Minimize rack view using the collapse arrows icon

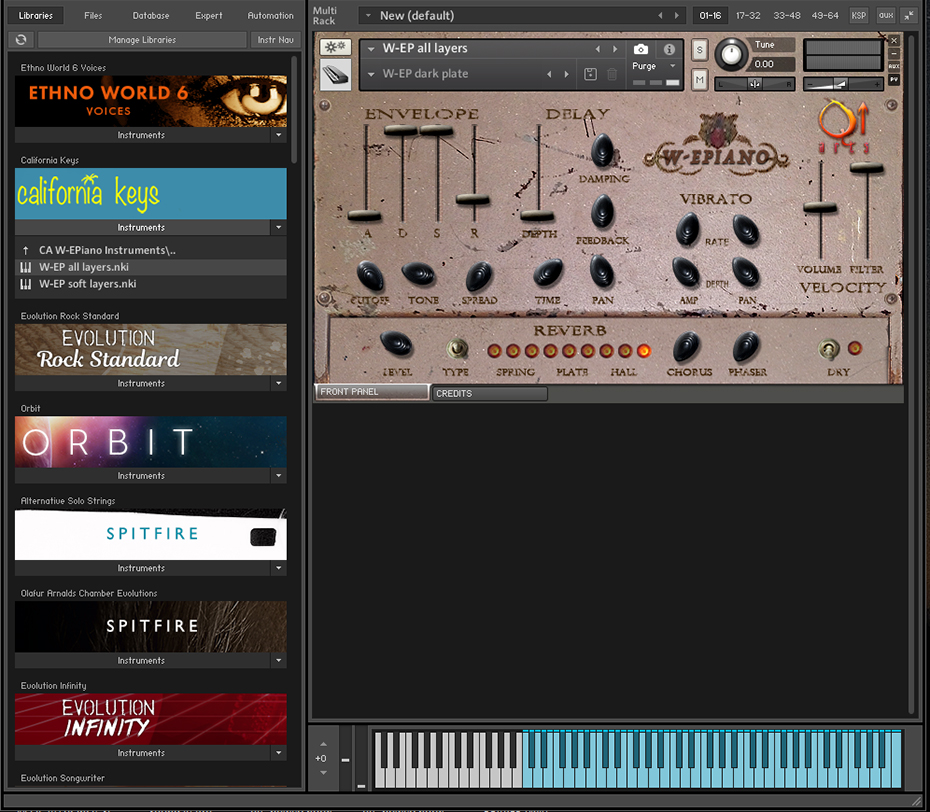[909, 16]
